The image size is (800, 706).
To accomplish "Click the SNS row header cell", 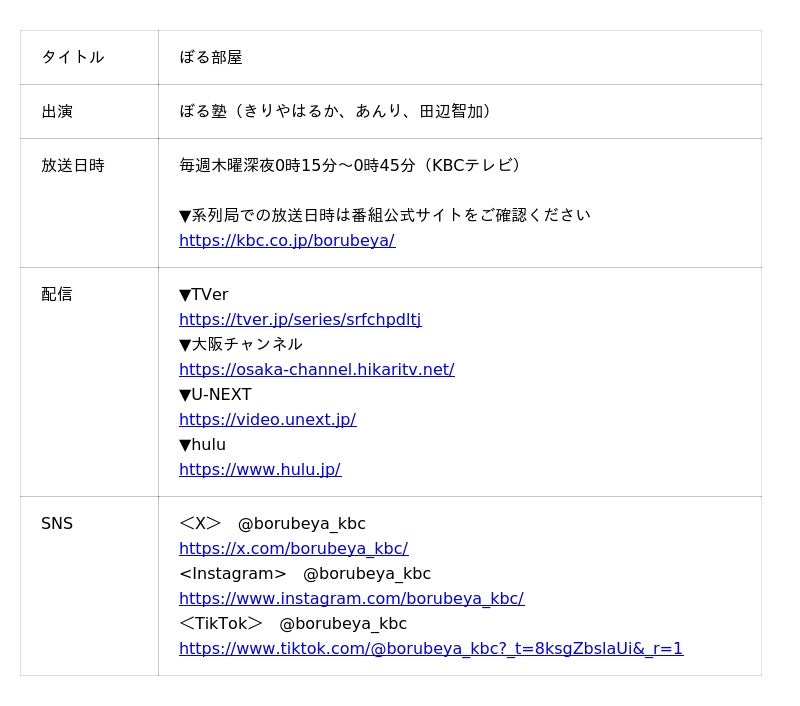I will (57, 523).
